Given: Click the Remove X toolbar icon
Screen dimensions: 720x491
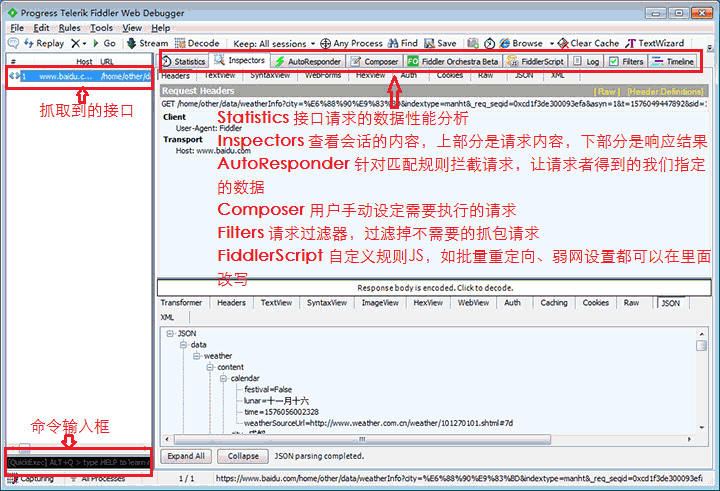Looking at the screenshot, I should click(x=75, y=43).
